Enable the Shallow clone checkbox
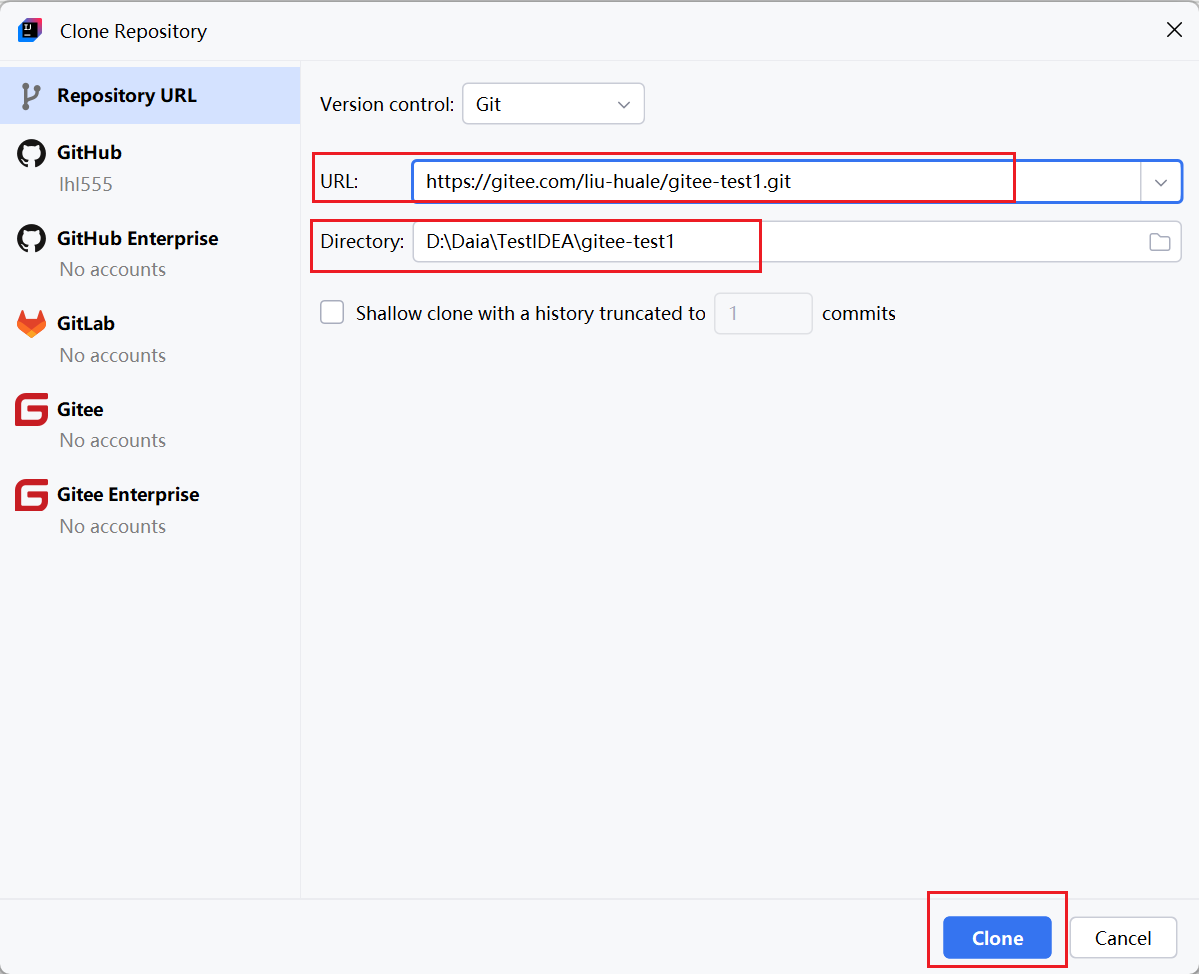Viewport: 1199px width, 974px height. (332, 313)
